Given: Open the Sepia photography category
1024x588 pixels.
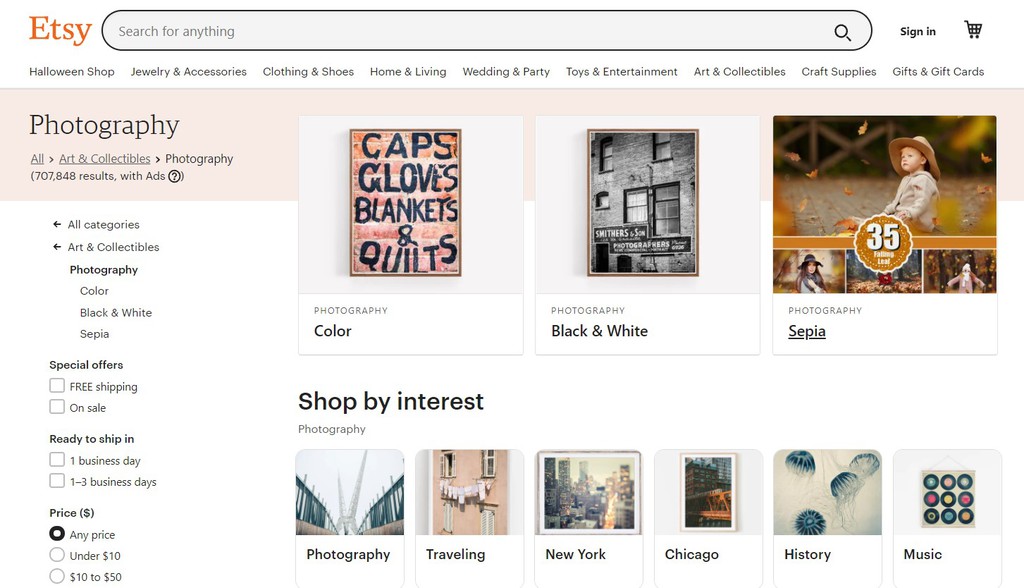Looking at the screenshot, I should coord(806,330).
